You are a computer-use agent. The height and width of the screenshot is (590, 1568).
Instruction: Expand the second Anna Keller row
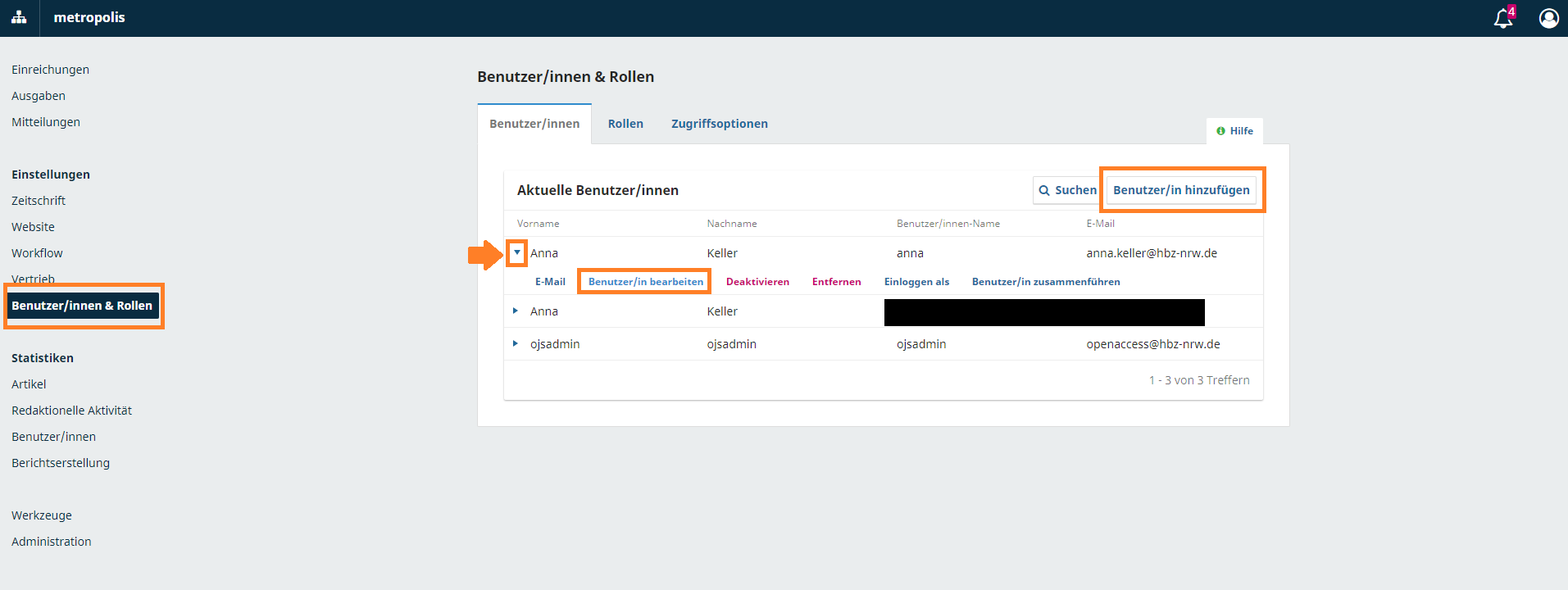tap(516, 311)
